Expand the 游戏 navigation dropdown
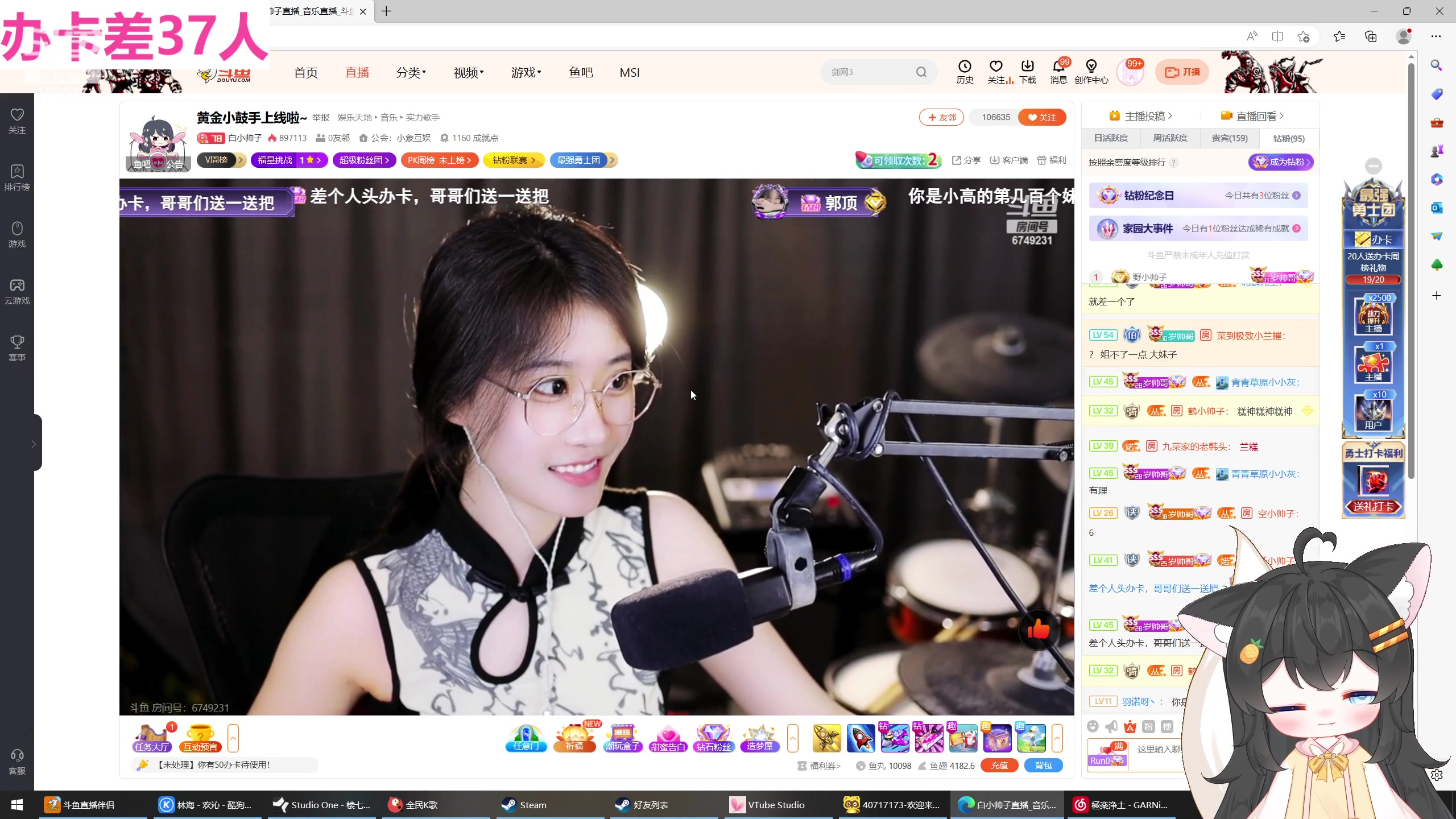 (x=526, y=72)
